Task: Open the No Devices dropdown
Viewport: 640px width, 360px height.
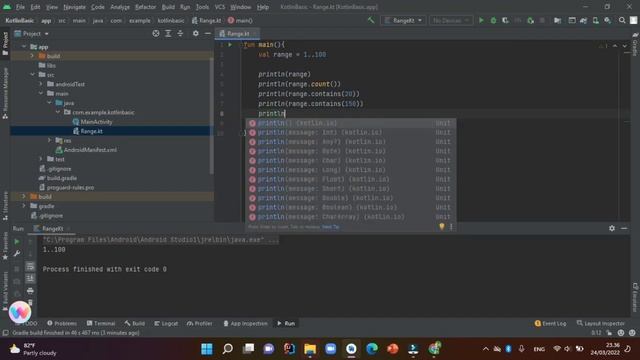Action: (451, 20)
